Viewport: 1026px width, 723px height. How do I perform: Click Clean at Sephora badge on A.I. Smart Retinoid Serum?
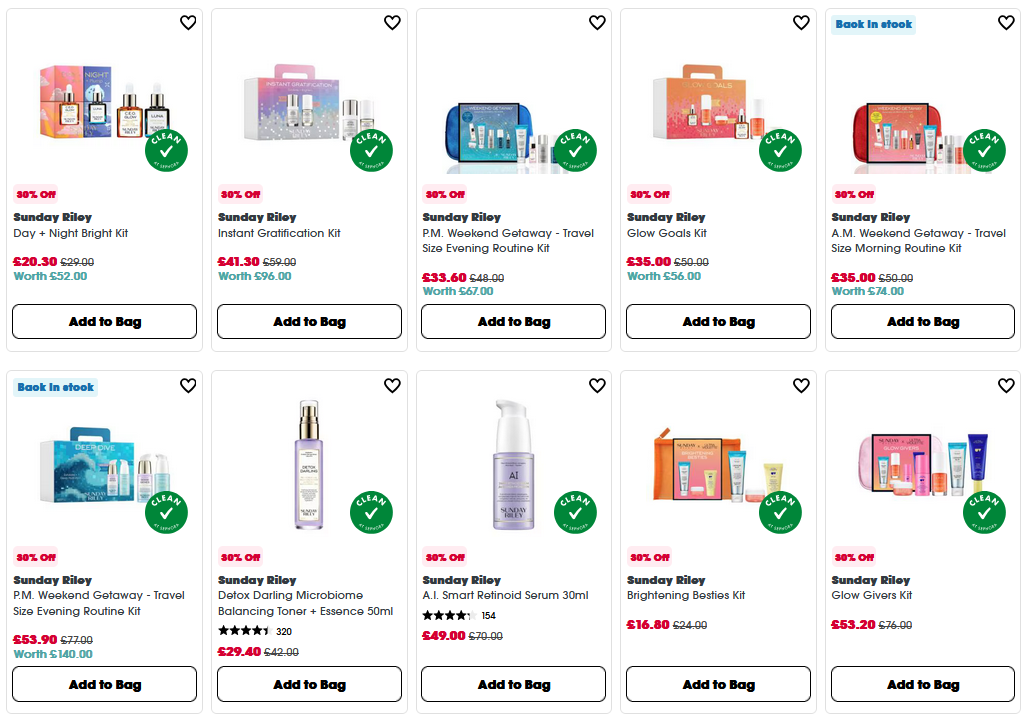577,512
